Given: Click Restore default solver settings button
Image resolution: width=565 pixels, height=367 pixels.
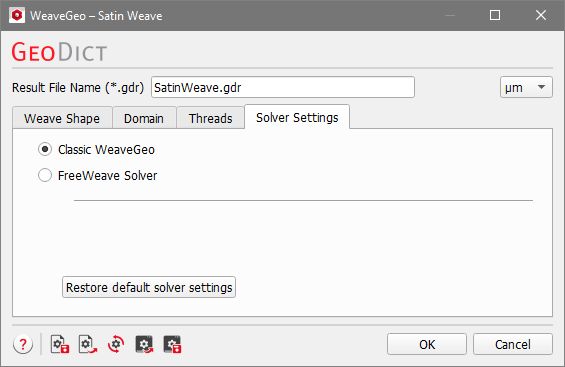Looking at the screenshot, I should pyautogui.click(x=149, y=287).
